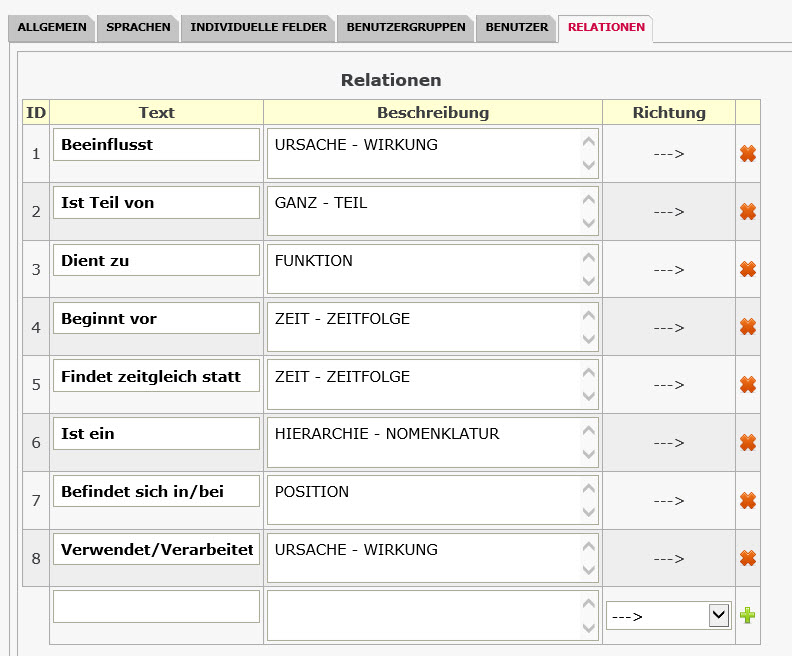Screen dimensions: 792x656
Task: Switch to the Allgemein tab
Action: 51,28
